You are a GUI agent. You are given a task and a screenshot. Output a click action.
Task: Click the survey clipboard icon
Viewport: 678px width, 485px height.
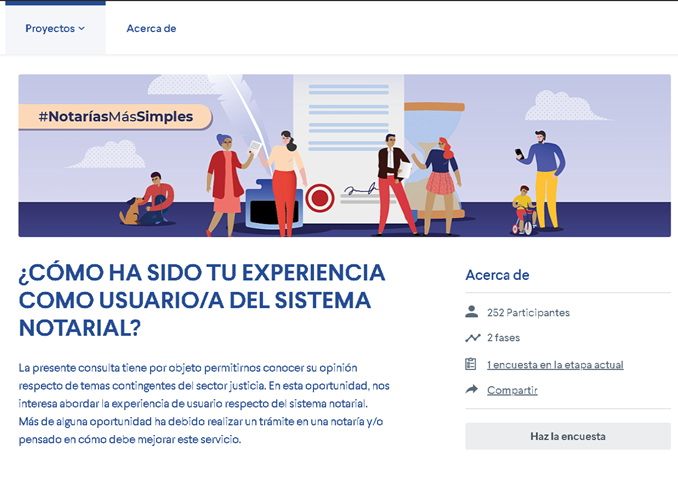471,364
